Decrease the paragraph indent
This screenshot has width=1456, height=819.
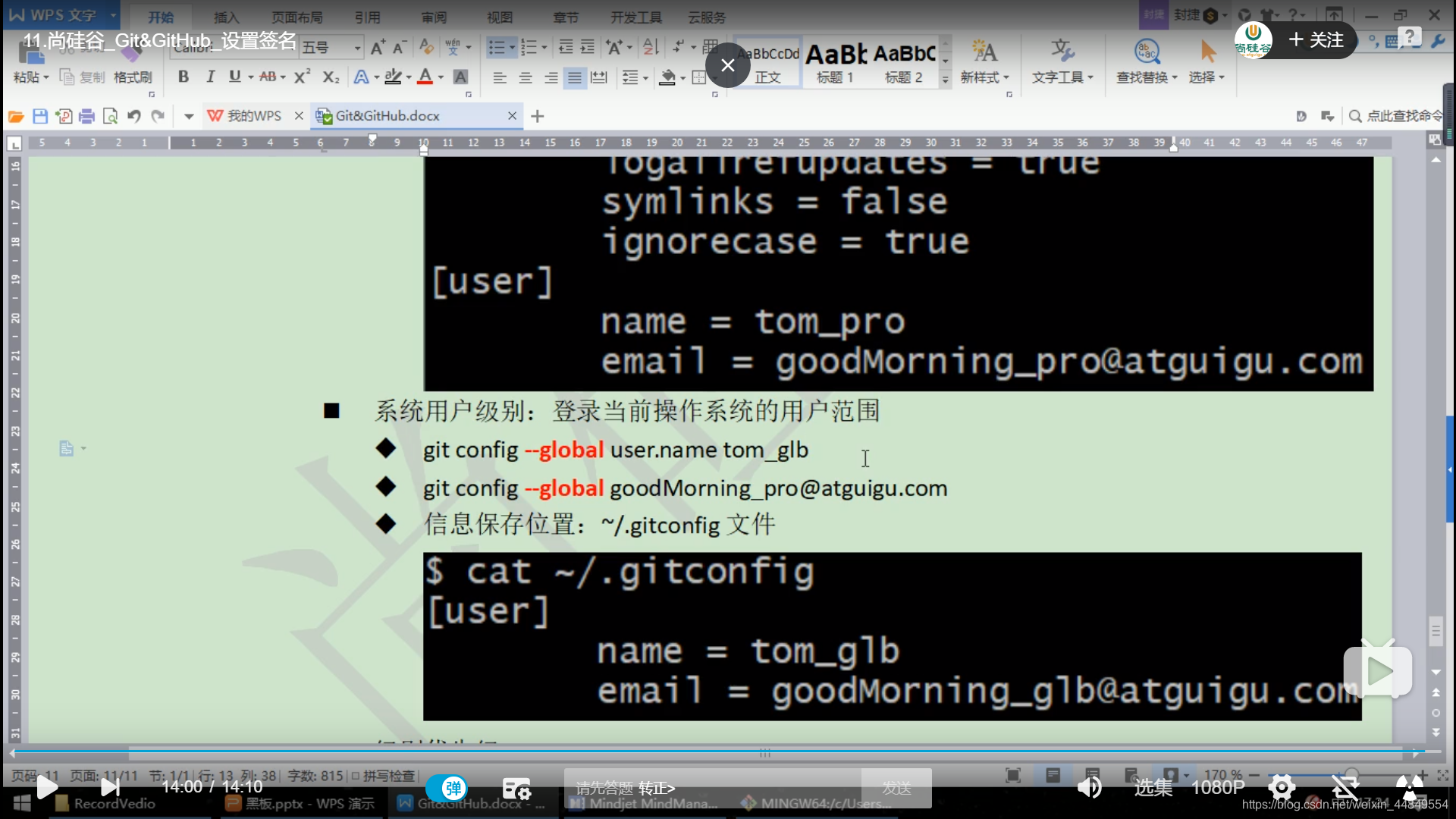click(566, 48)
